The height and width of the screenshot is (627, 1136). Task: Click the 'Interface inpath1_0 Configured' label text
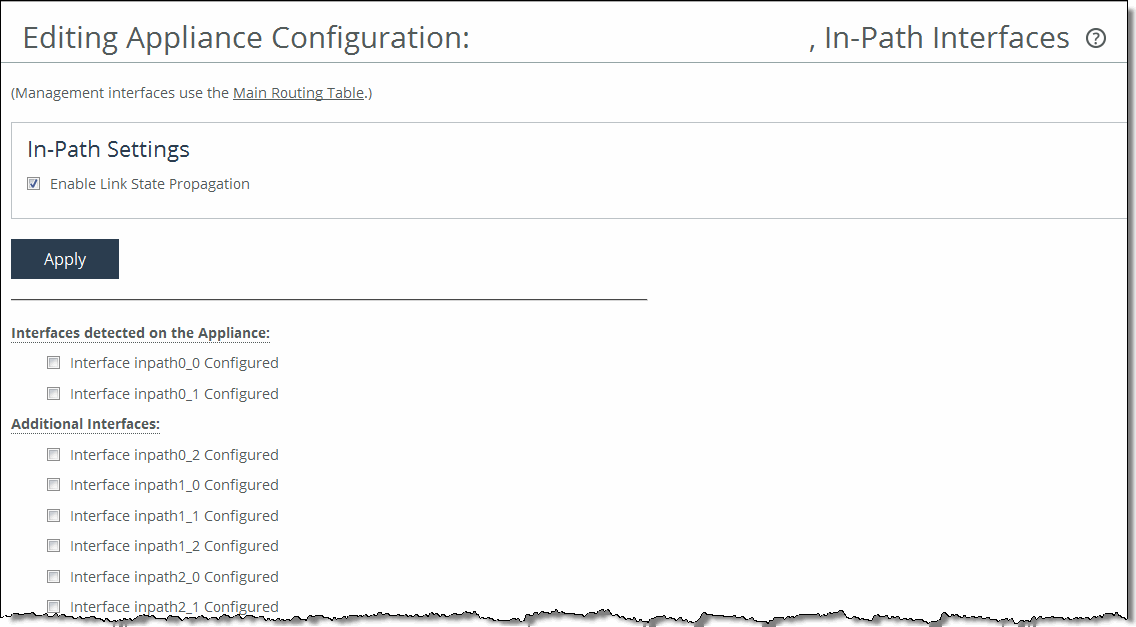click(x=174, y=485)
